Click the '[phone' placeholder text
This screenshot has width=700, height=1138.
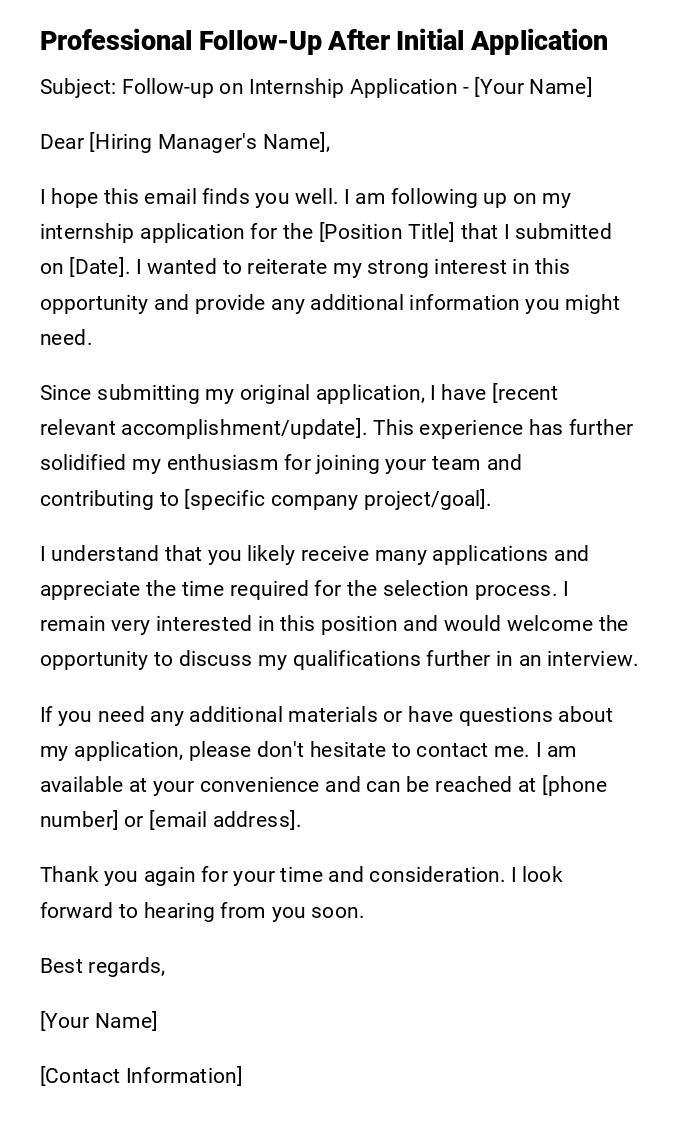pos(574,785)
